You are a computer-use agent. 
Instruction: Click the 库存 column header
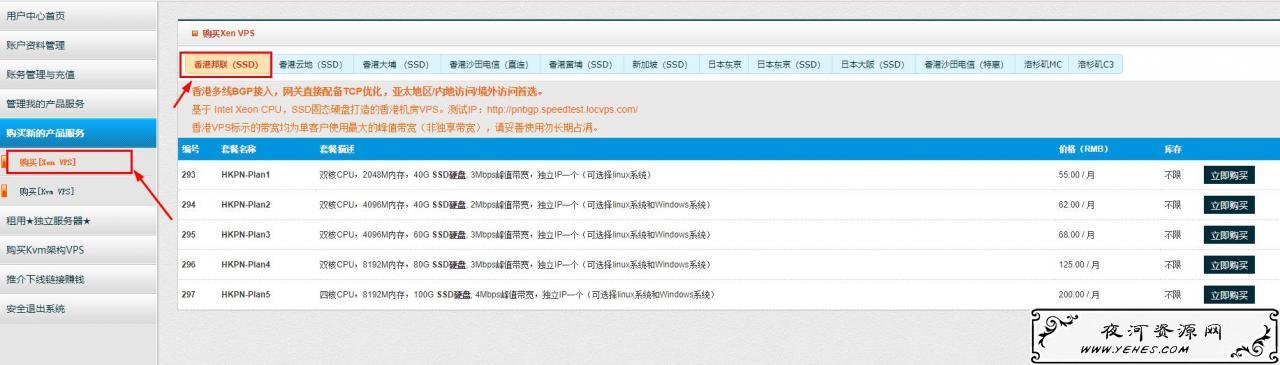click(x=1173, y=149)
